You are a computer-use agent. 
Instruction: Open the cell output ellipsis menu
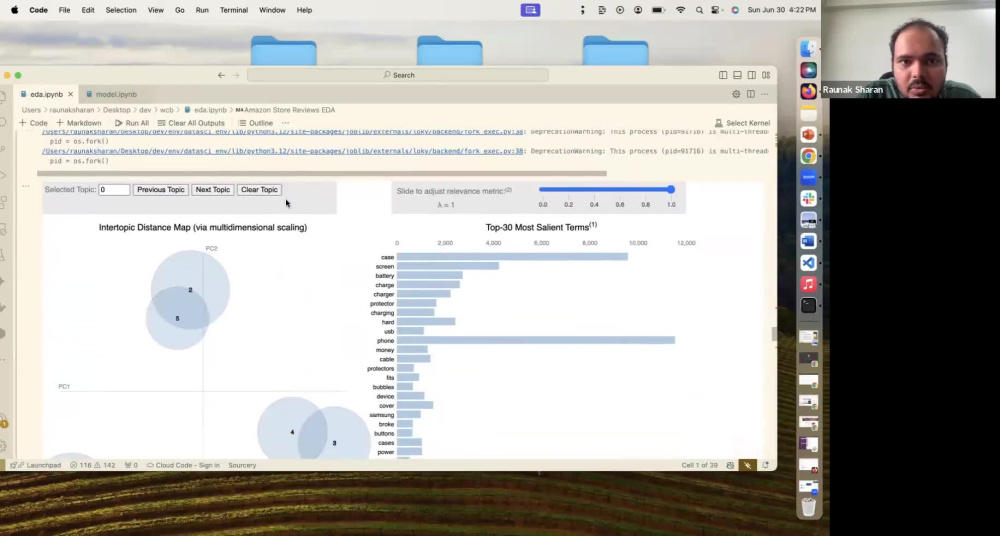[26, 186]
